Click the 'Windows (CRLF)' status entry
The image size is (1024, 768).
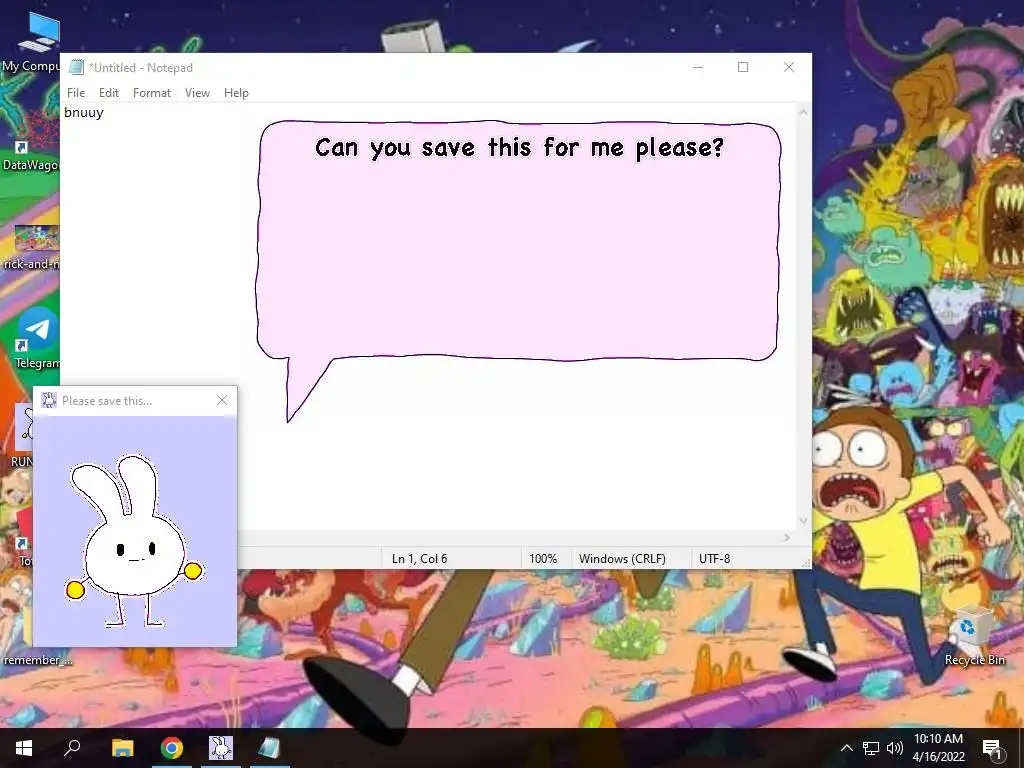(x=622, y=558)
